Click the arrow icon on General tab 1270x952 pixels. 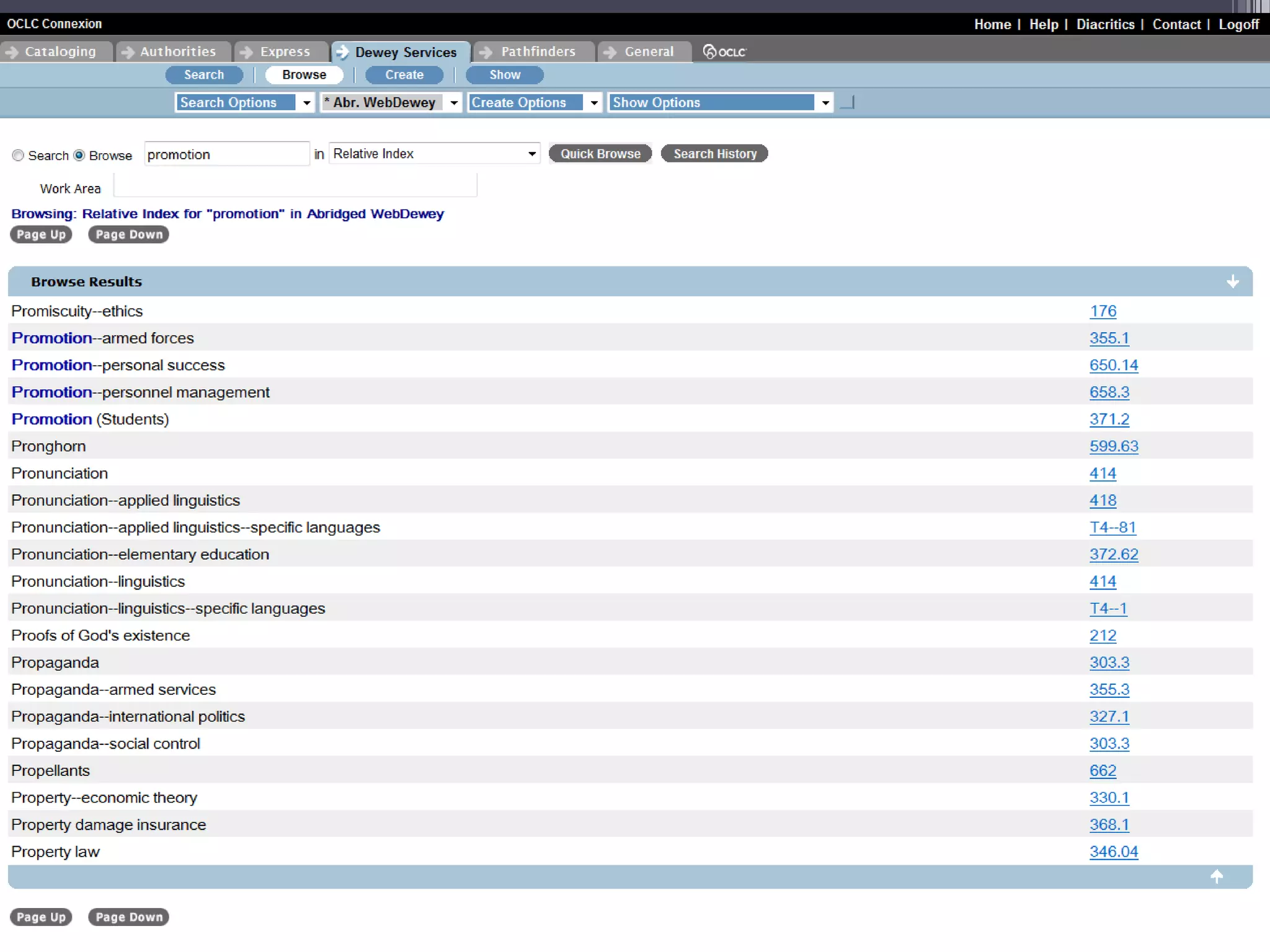click(610, 52)
